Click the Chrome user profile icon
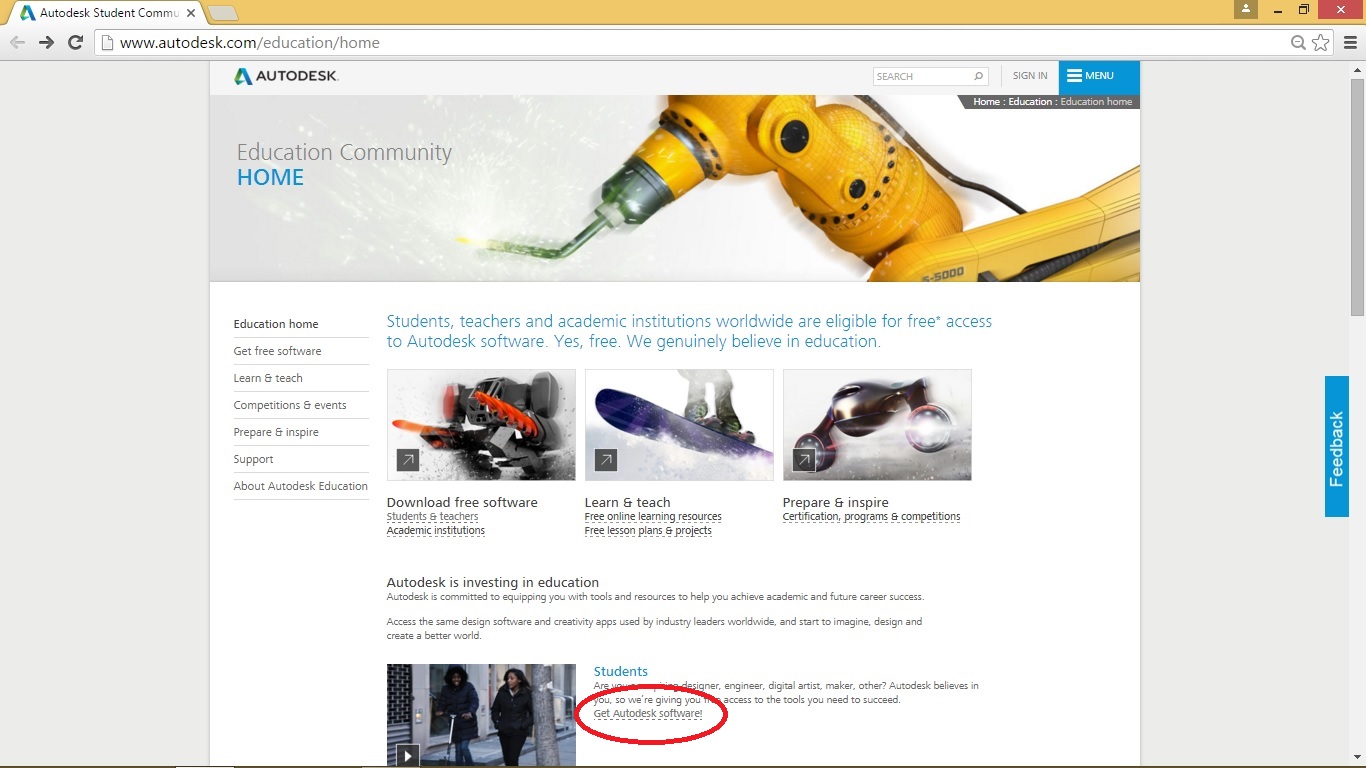This screenshot has height=768, width=1366. point(1245,9)
